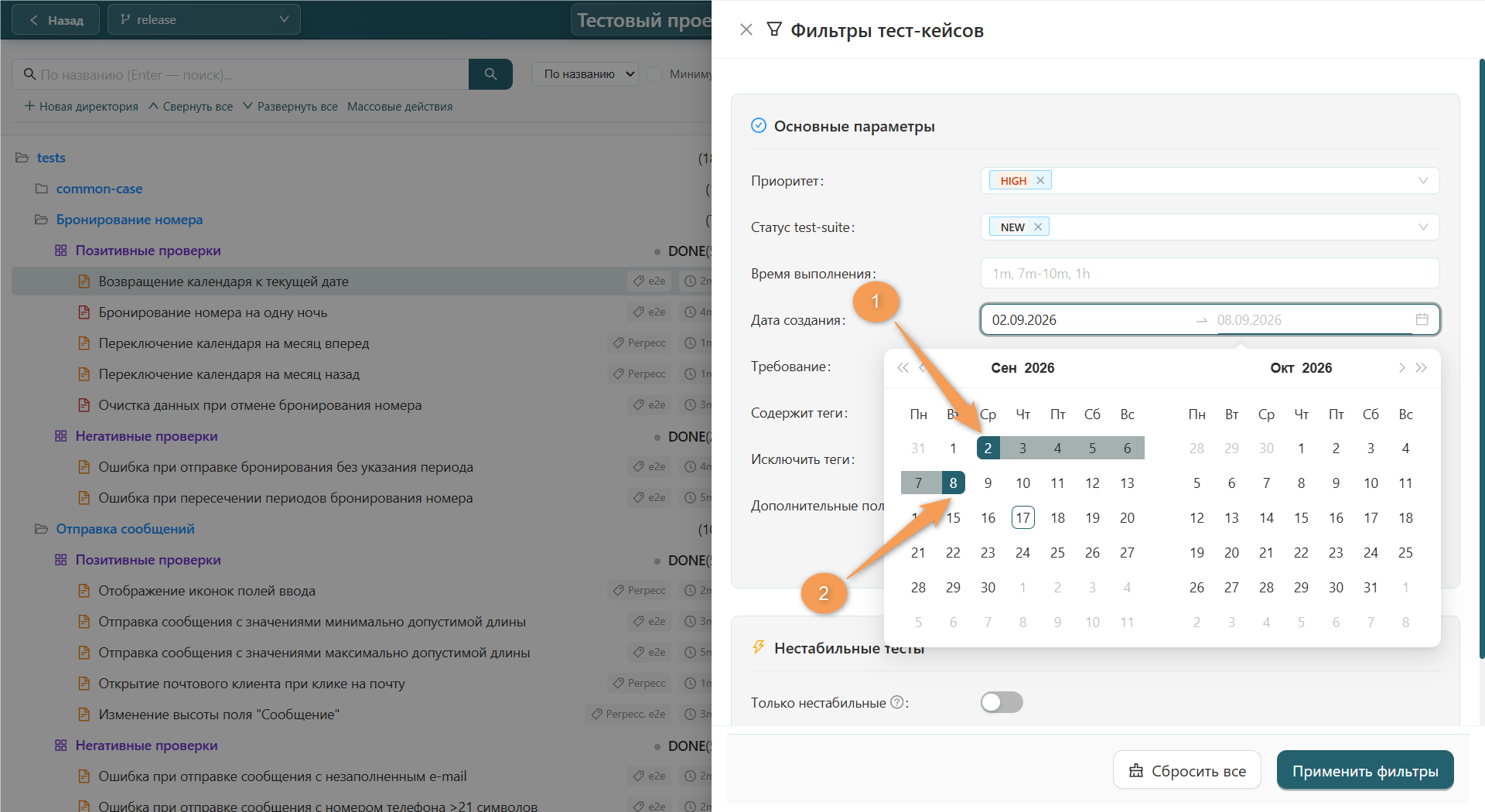This screenshot has height=812, width=1485.
Task: Click the Отправка сообщений folder icon
Action: [42, 529]
